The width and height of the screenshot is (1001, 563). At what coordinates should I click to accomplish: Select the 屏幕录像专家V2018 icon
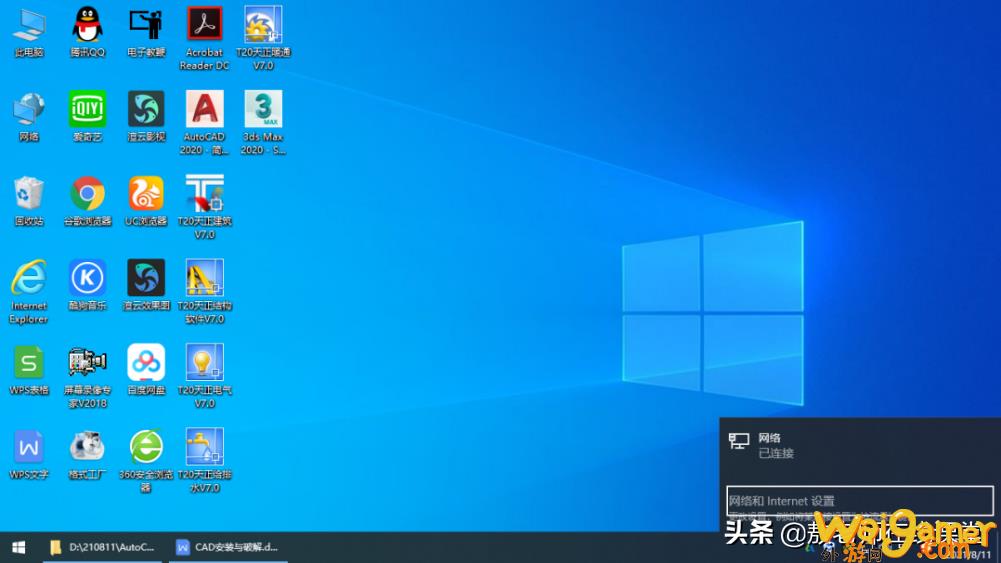pyautogui.click(x=87, y=377)
